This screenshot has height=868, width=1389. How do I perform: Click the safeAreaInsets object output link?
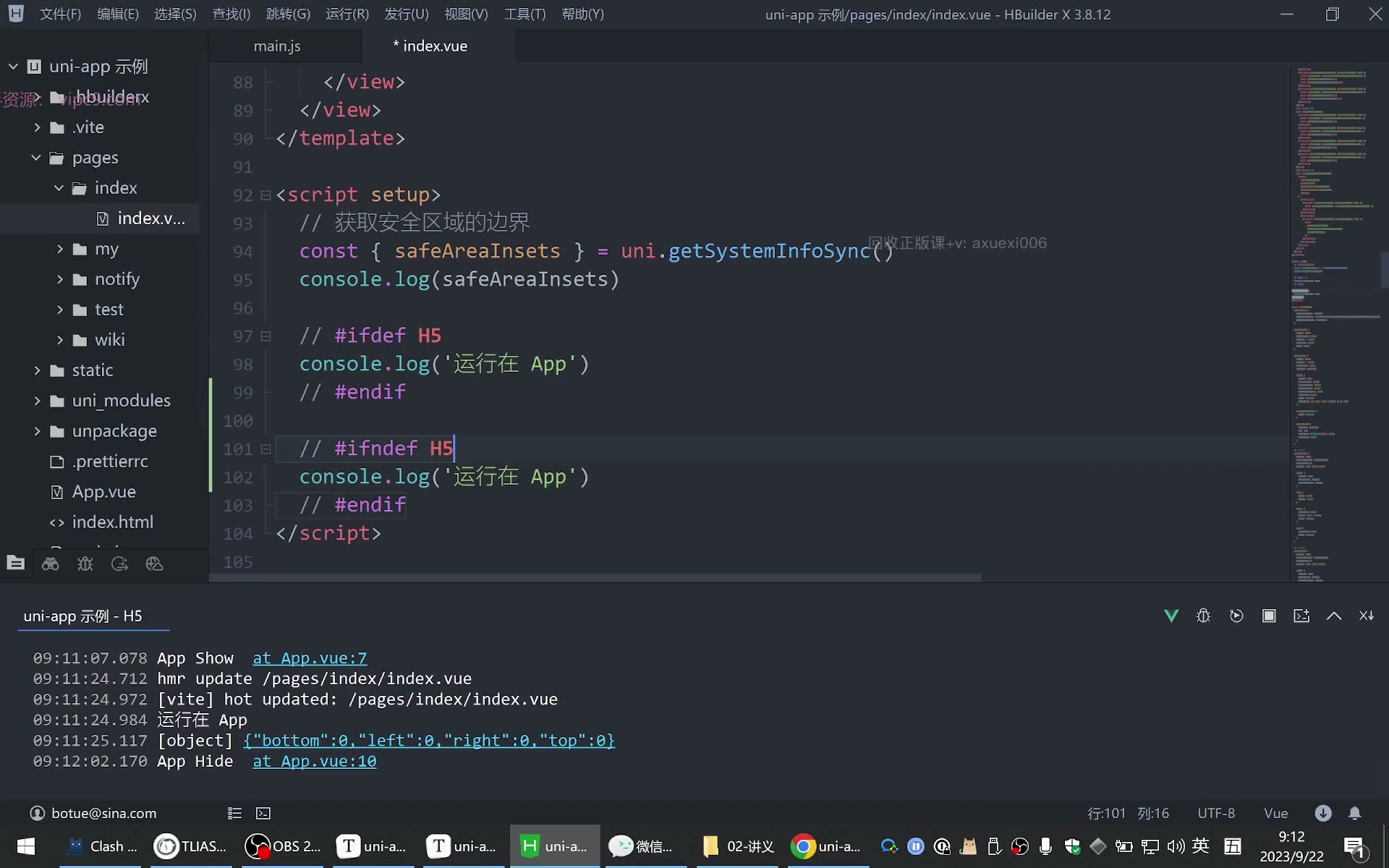click(x=429, y=741)
